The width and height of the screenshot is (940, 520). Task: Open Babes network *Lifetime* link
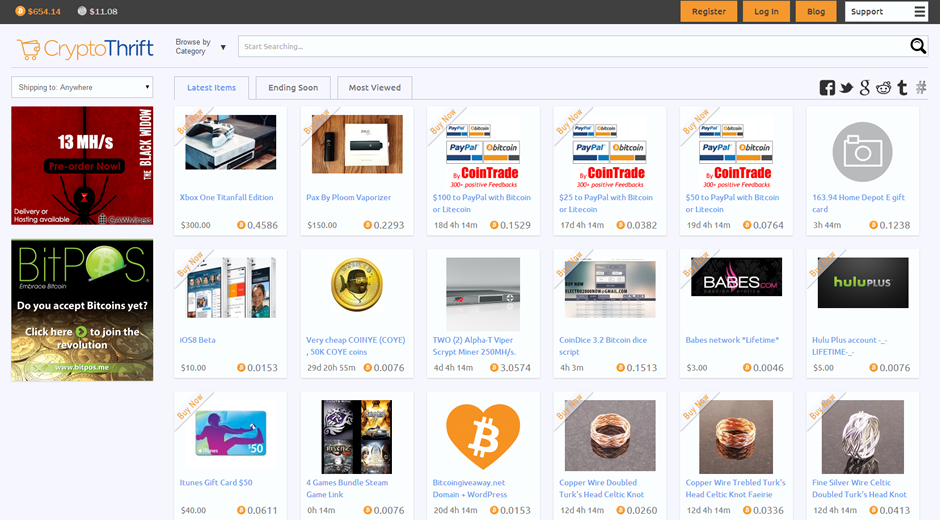(732, 340)
